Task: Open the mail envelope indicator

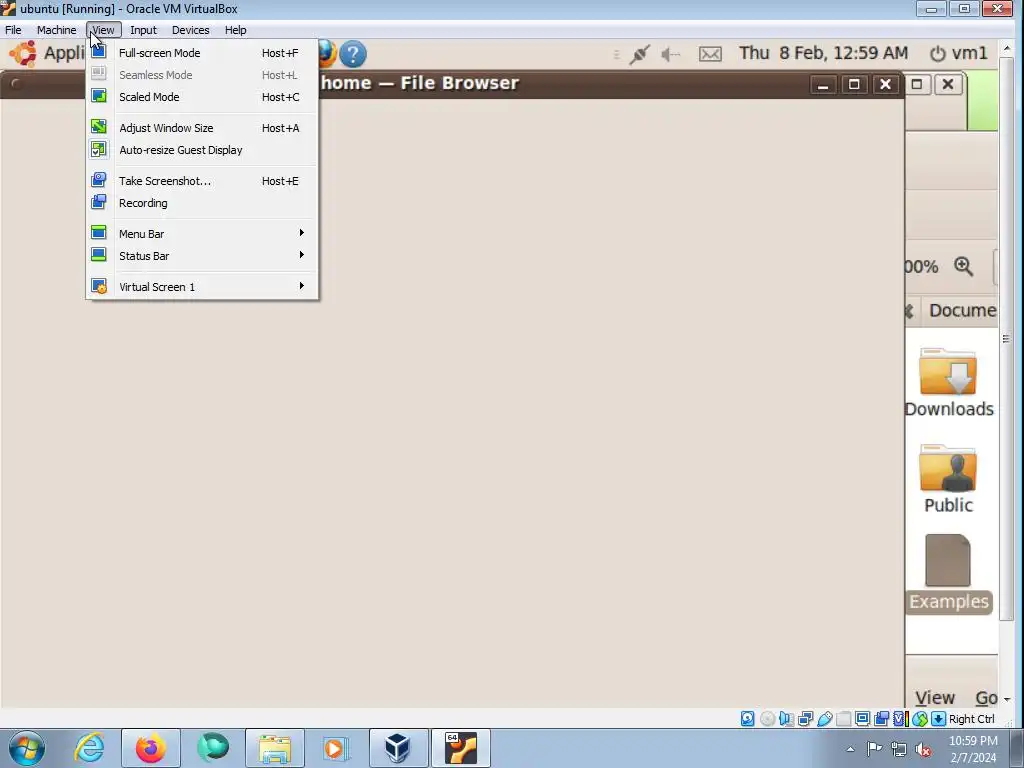Action: [x=711, y=54]
